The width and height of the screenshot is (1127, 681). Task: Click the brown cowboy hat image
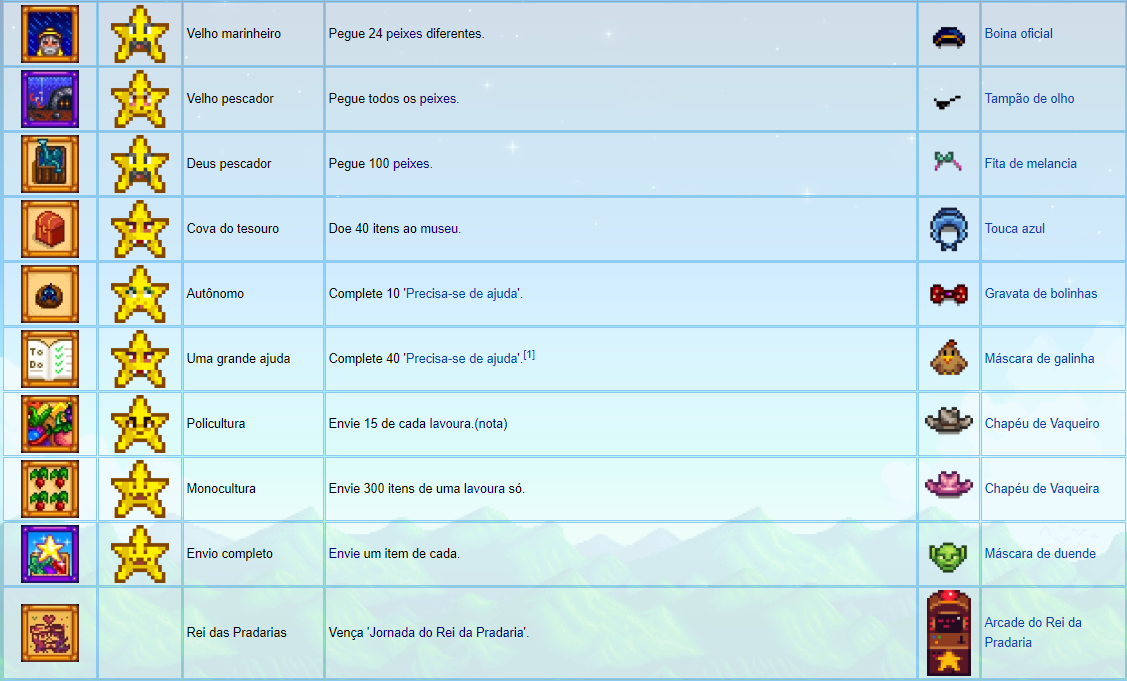tap(949, 420)
